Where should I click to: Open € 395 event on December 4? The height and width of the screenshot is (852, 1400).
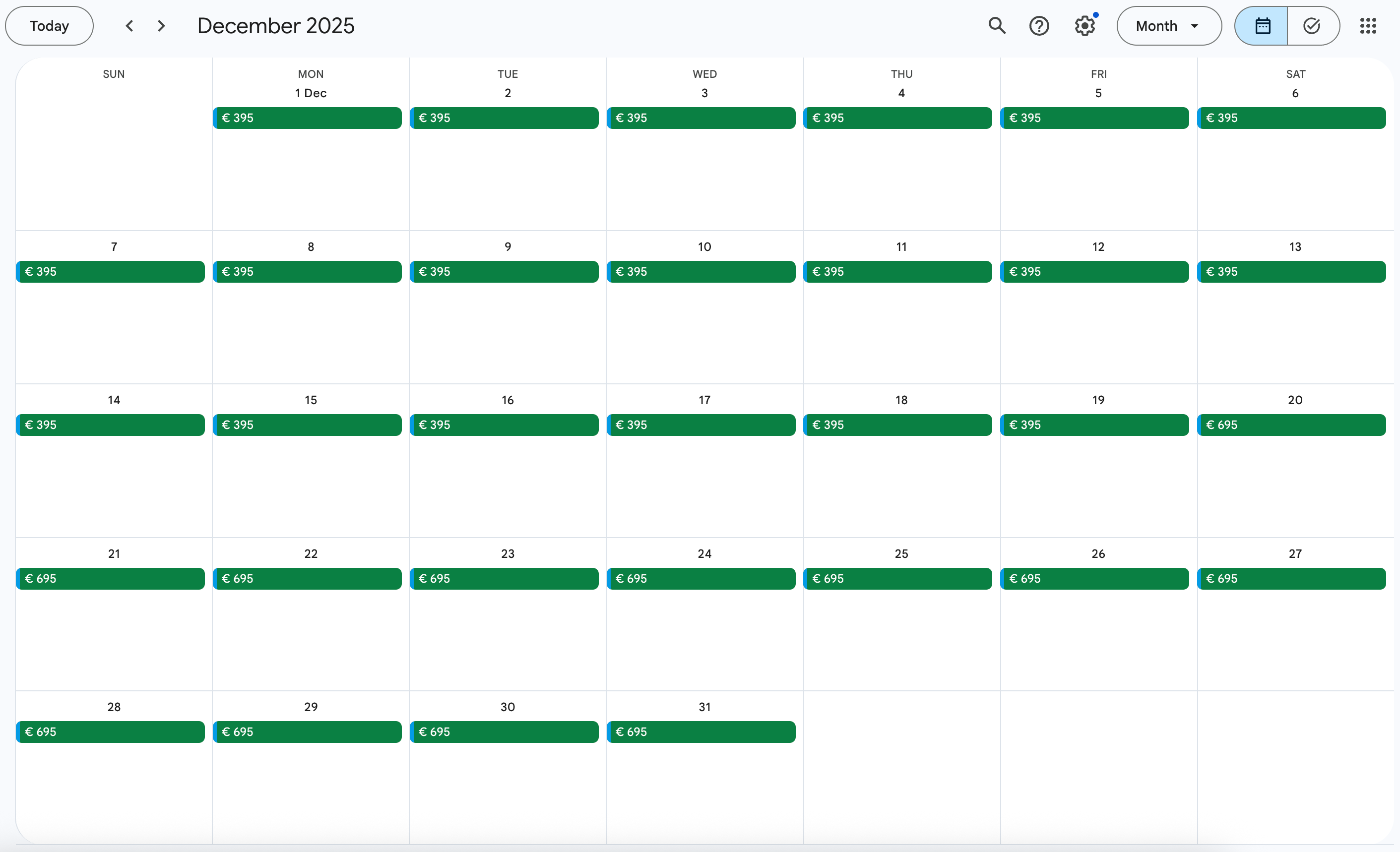[898, 118]
